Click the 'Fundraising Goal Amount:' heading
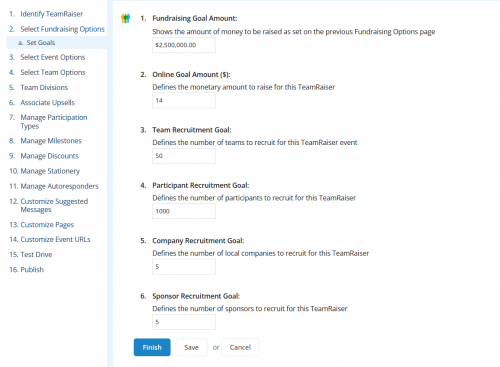Image resolution: width=500 pixels, height=367 pixels. pyautogui.click(x=195, y=18)
